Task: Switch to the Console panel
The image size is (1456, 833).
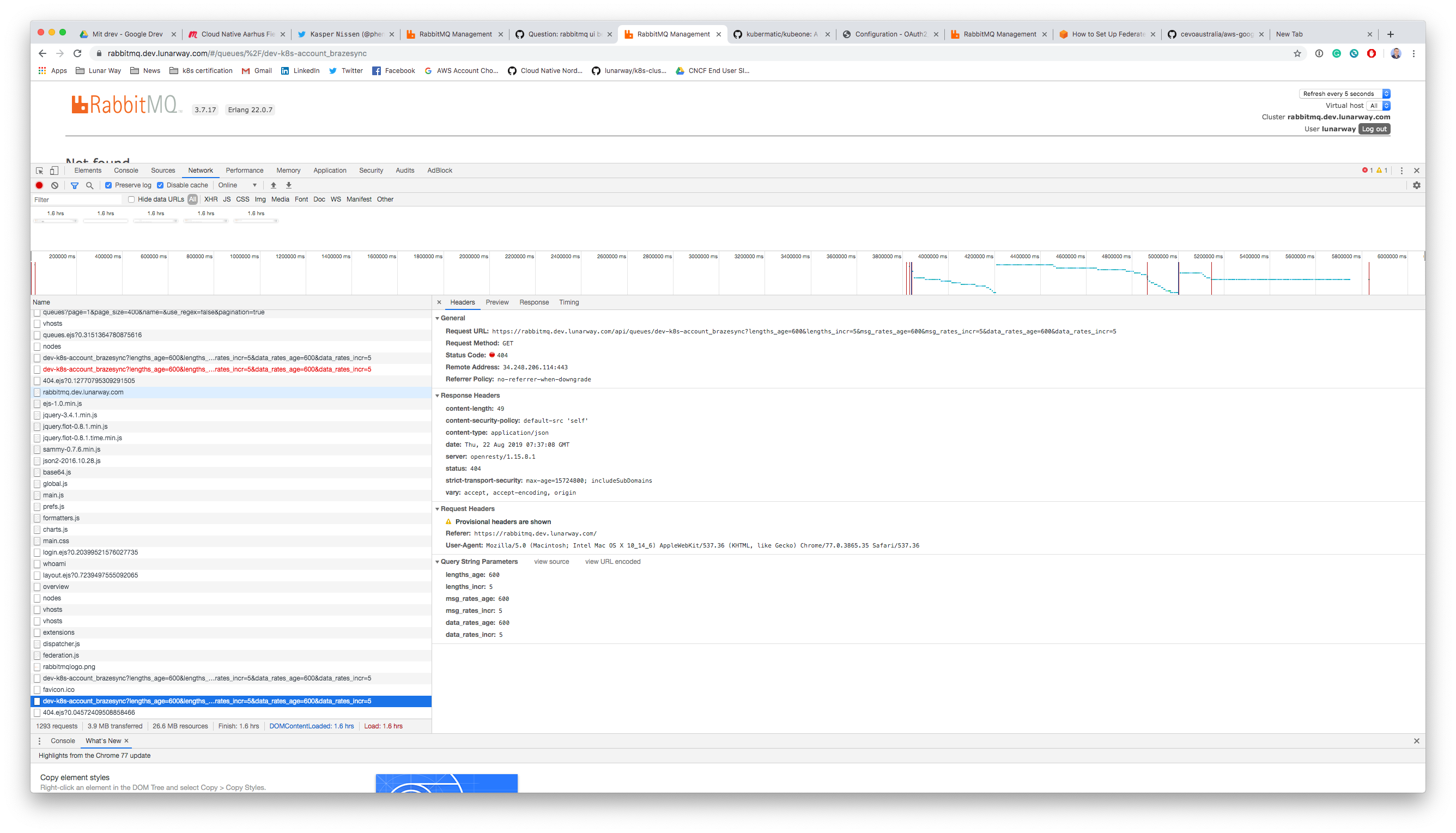Action: (126, 171)
